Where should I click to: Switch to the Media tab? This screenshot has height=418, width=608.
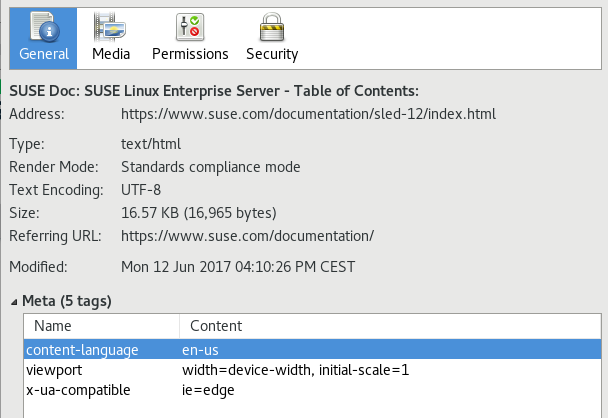pyautogui.click(x=111, y=36)
